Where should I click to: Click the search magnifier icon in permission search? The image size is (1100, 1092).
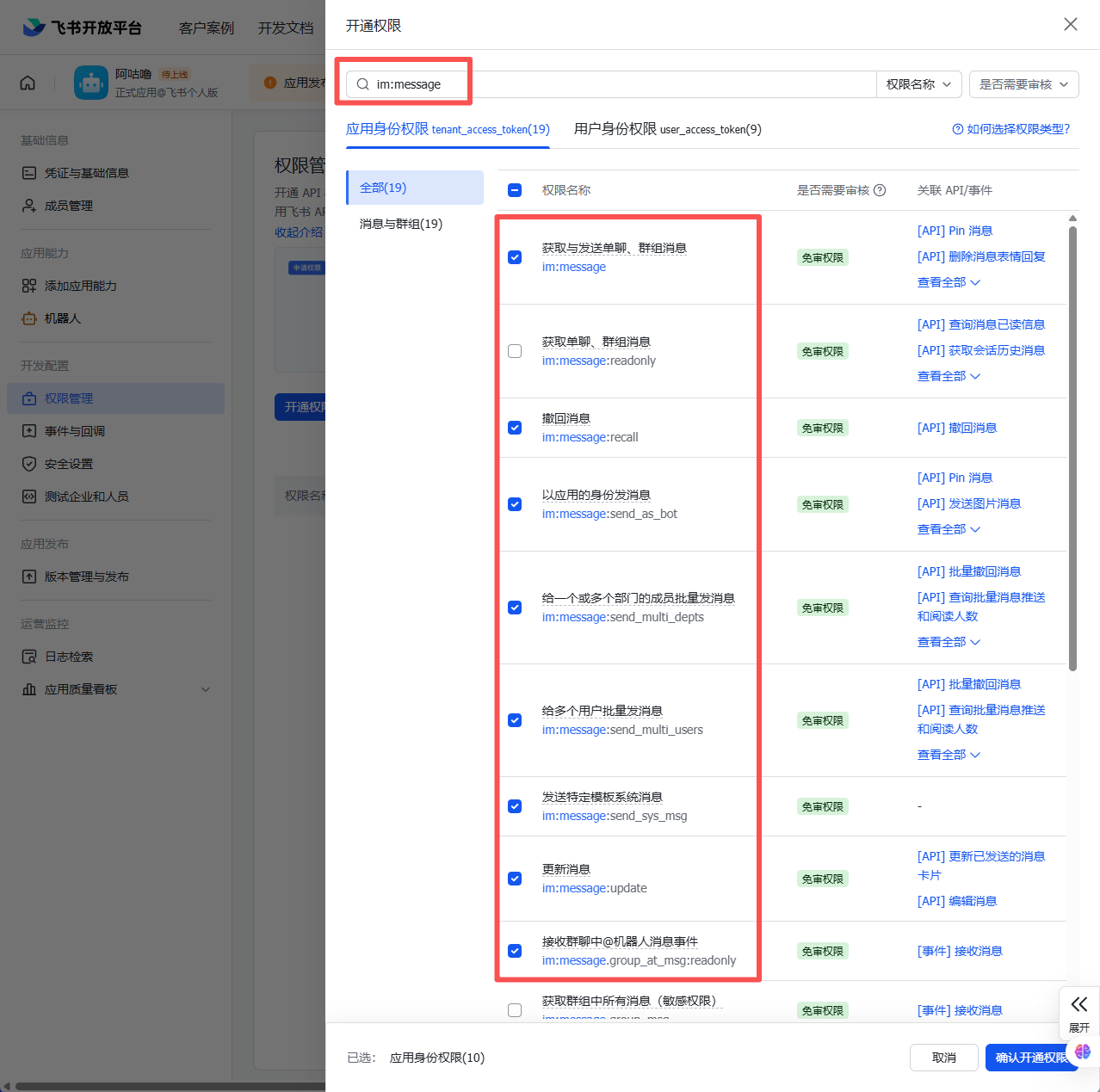tap(363, 84)
